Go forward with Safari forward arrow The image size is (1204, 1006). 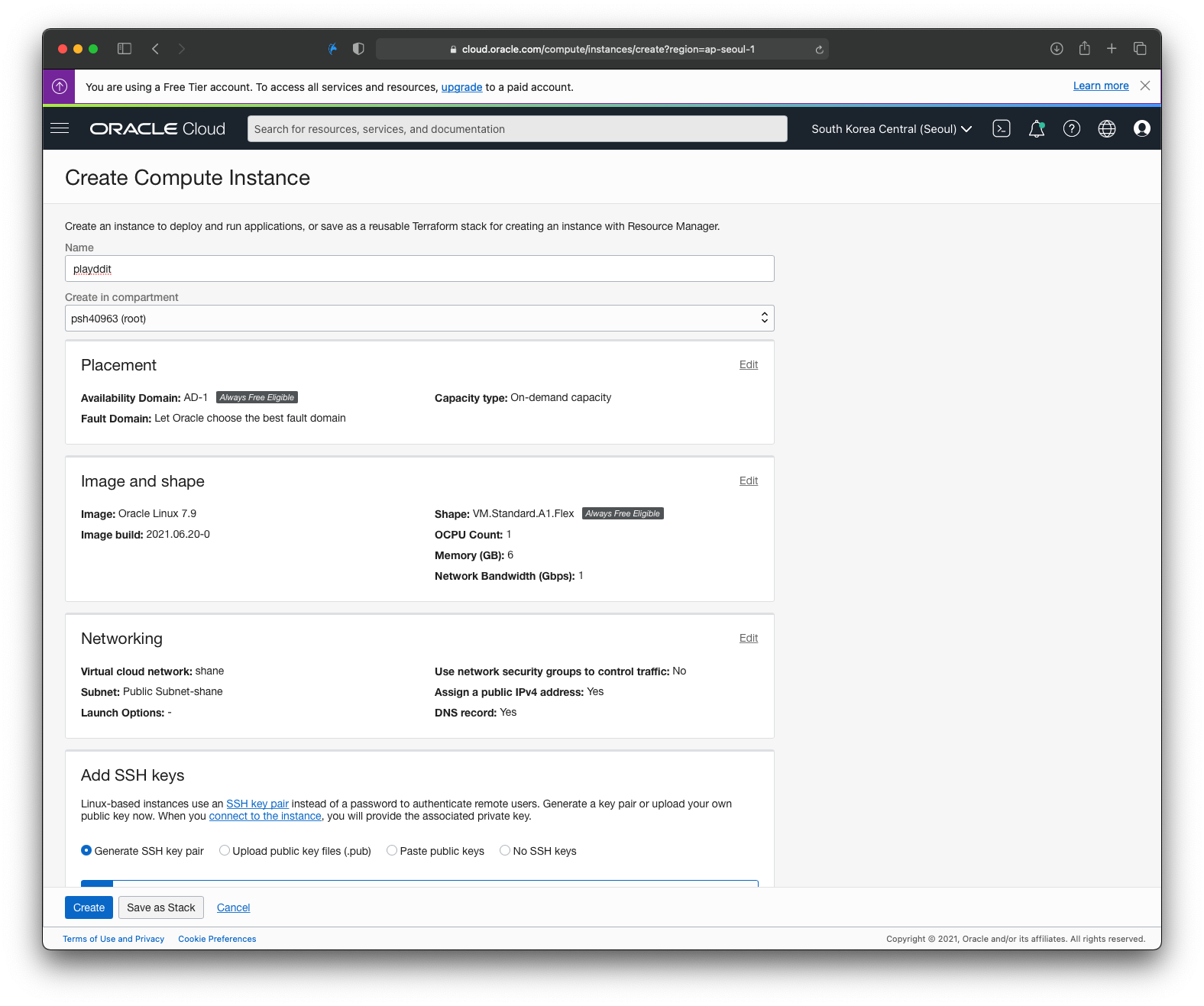[x=181, y=49]
